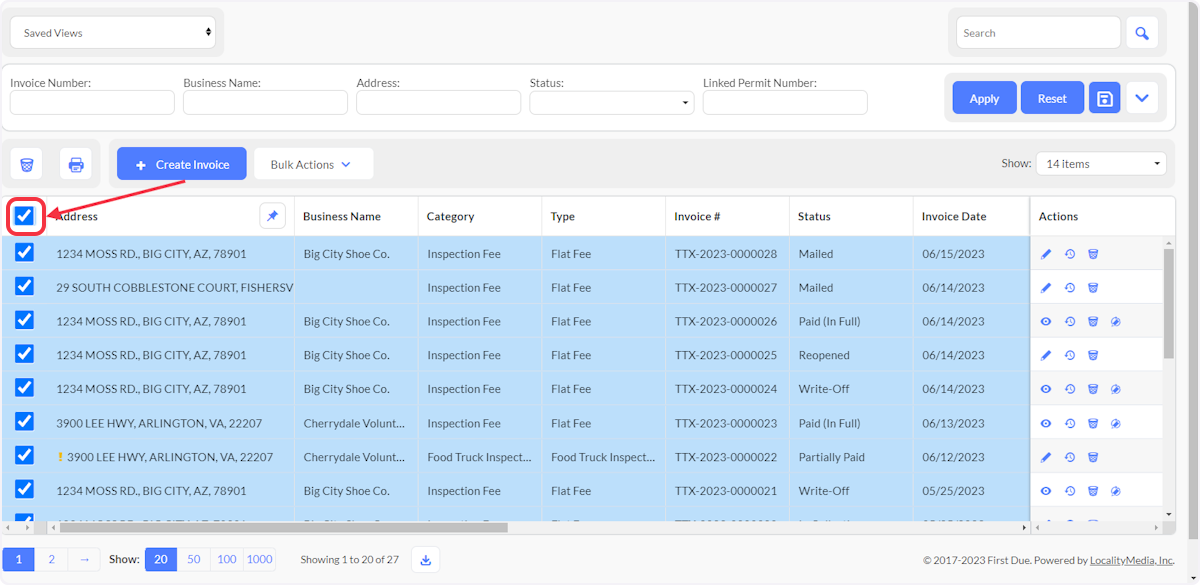This screenshot has width=1200, height=585.
Task: Click the save view floppy icon
Action: pyautogui.click(x=1105, y=98)
